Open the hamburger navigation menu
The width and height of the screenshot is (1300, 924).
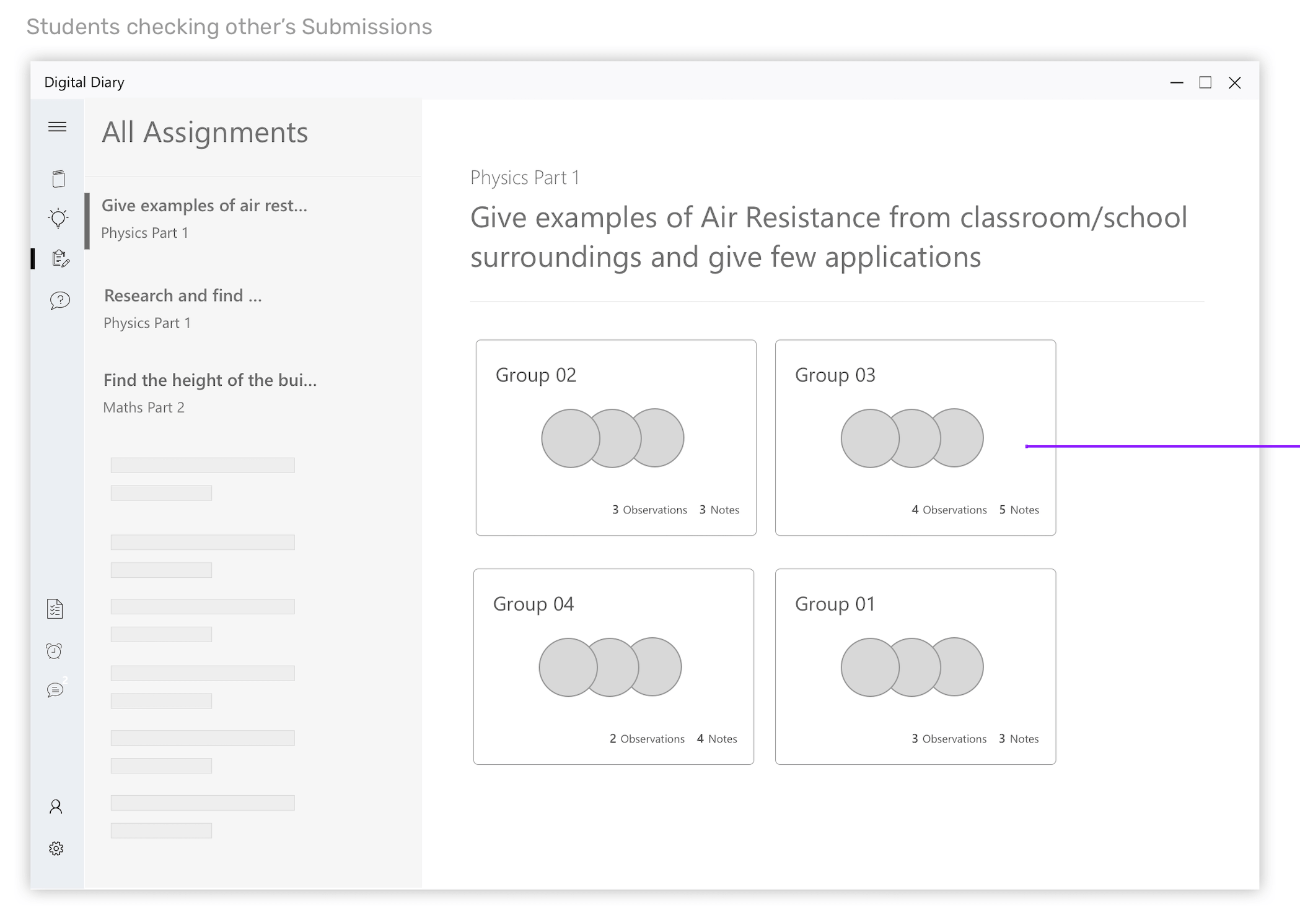pyautogui.click(x=58, y=127)
